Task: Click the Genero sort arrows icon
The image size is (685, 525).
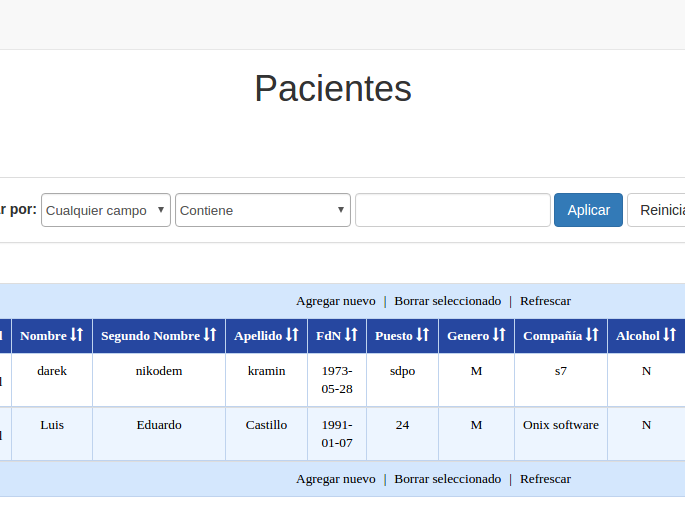Action: pyautogui.click(x=499, y=335)
